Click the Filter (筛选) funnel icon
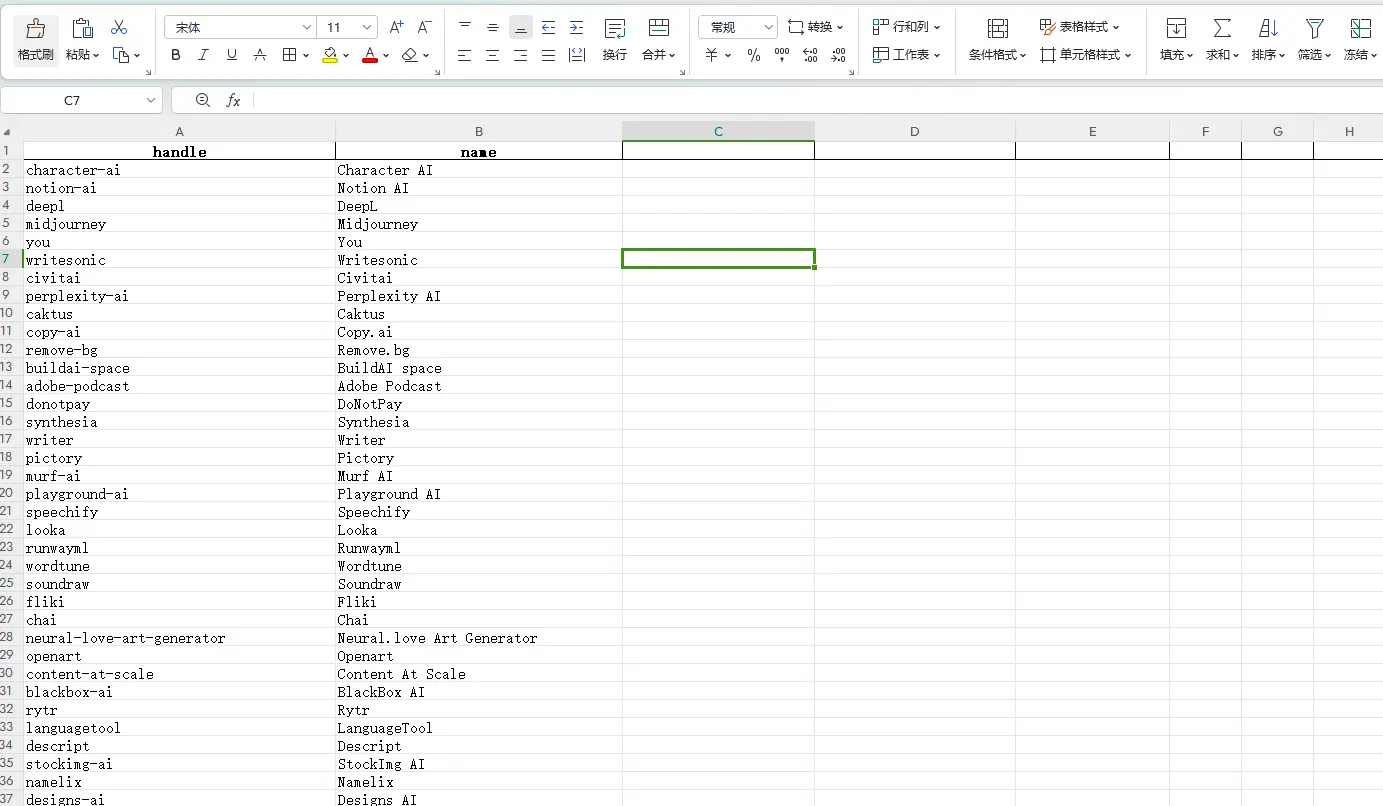 tap(1315, 28)
